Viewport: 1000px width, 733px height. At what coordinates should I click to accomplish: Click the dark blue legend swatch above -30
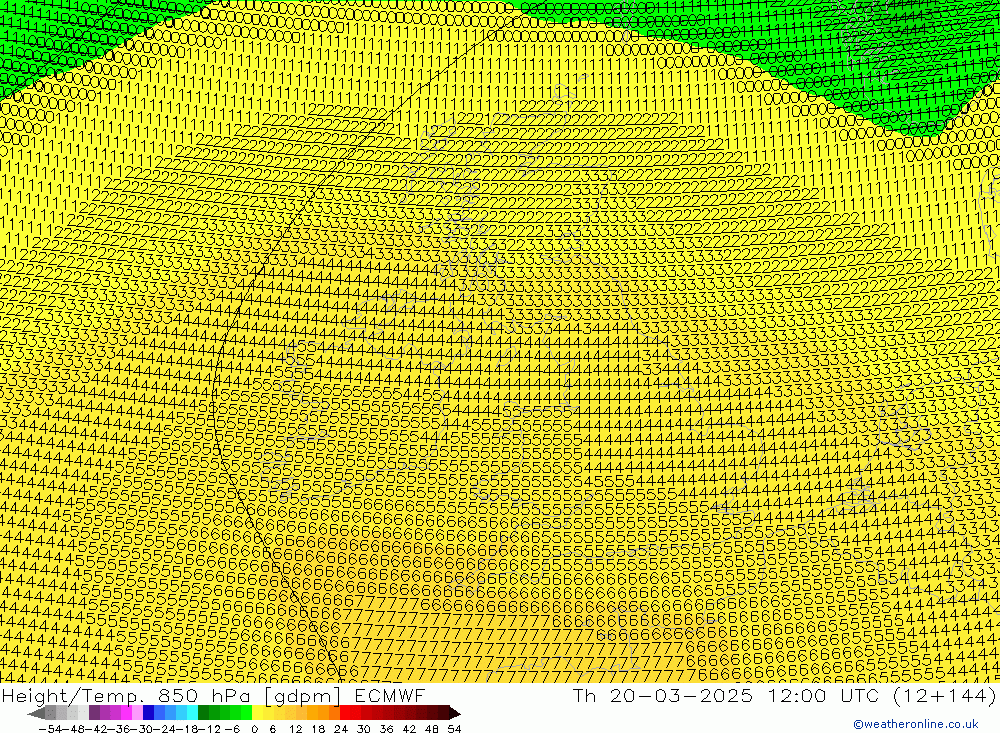149,713
